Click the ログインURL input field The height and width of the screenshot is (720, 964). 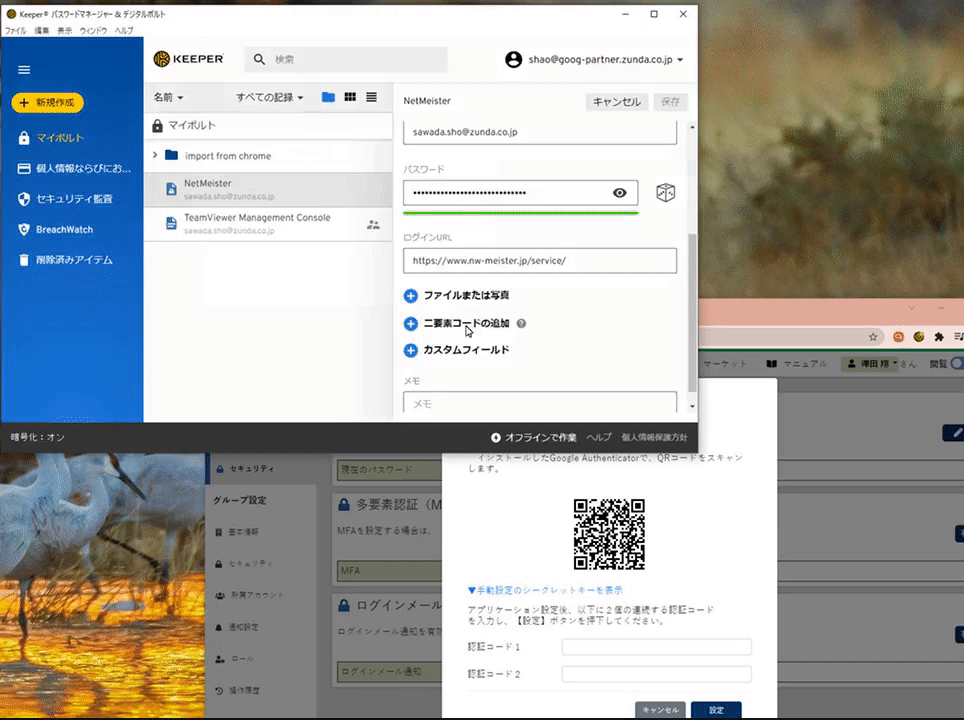click(539, 261)
